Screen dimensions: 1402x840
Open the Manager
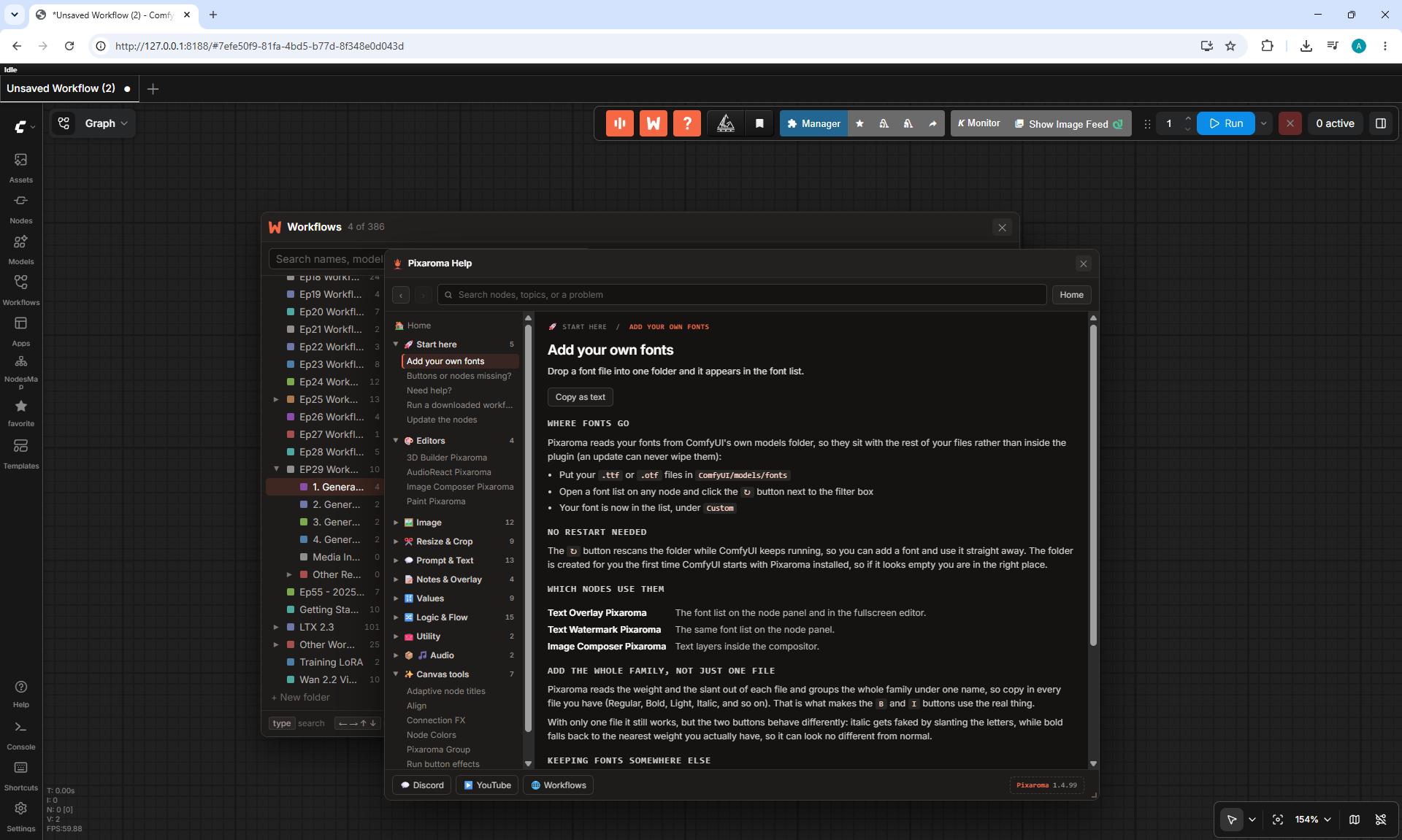[813, 123]
